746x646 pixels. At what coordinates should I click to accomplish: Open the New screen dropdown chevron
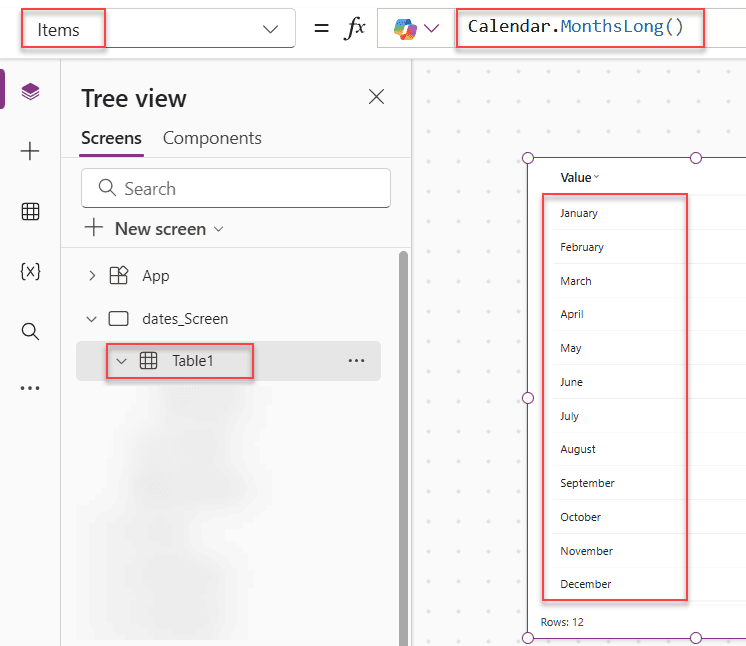pyautogui.click(x=218, y=229)
